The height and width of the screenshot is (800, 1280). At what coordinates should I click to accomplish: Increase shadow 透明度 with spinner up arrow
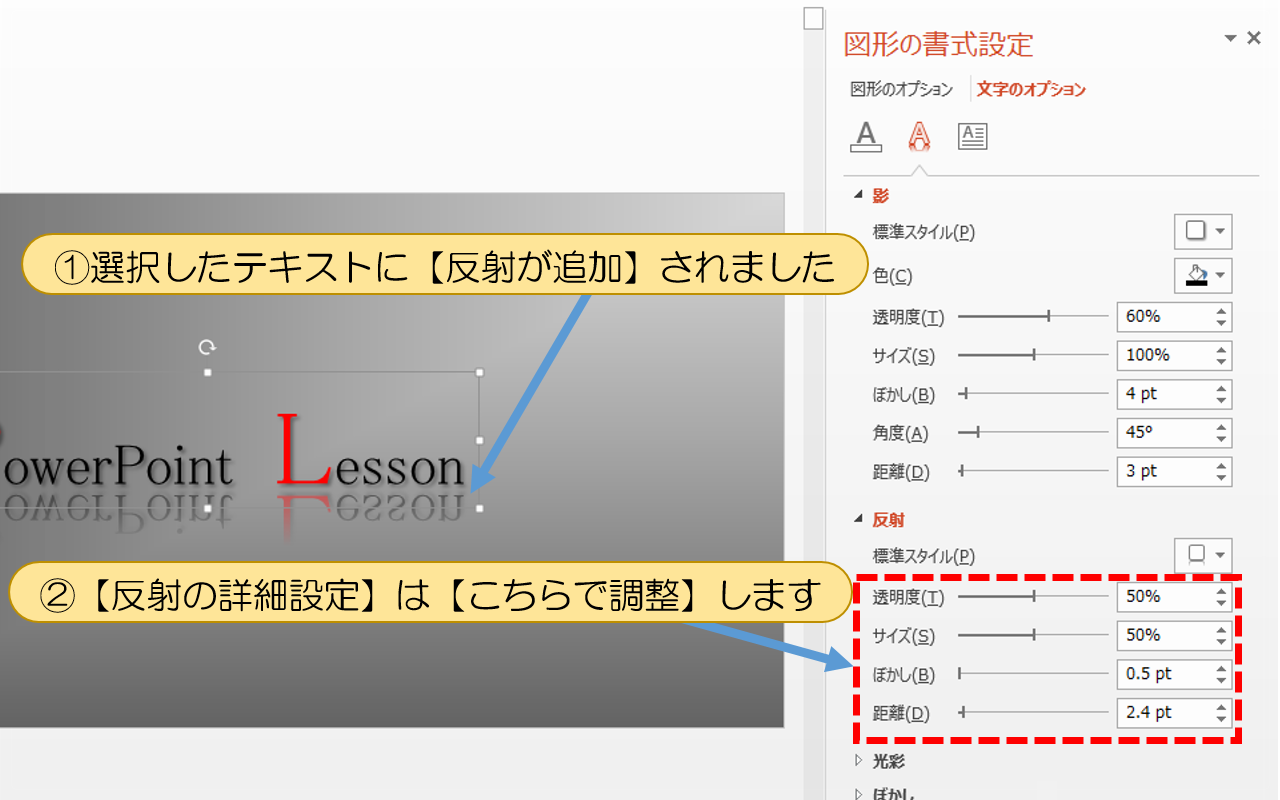[1221, 310]
